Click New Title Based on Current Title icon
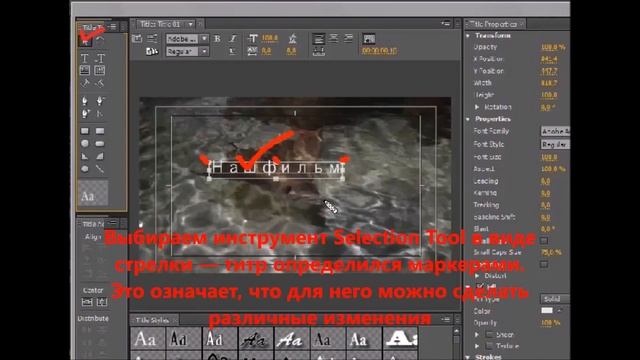Viewport: 640px width, 360px height. pos(137,39)
